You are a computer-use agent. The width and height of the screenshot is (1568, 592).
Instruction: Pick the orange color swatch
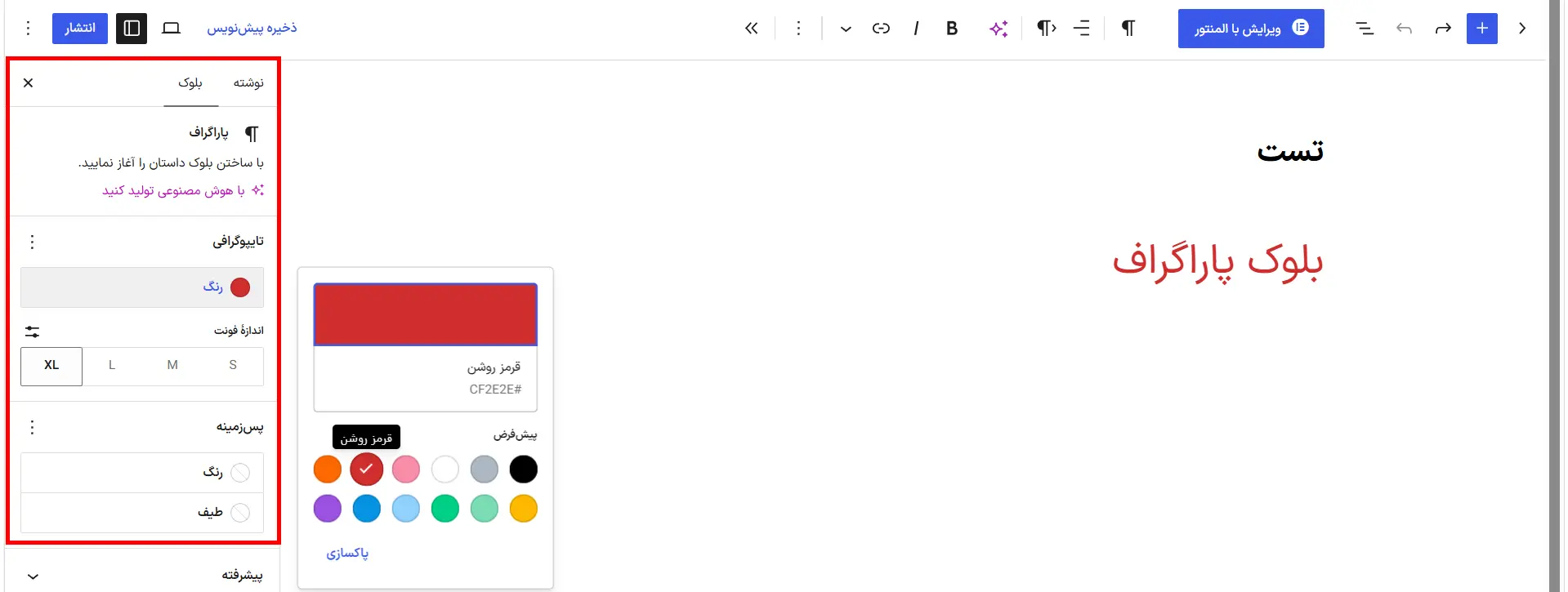point(328,470)
